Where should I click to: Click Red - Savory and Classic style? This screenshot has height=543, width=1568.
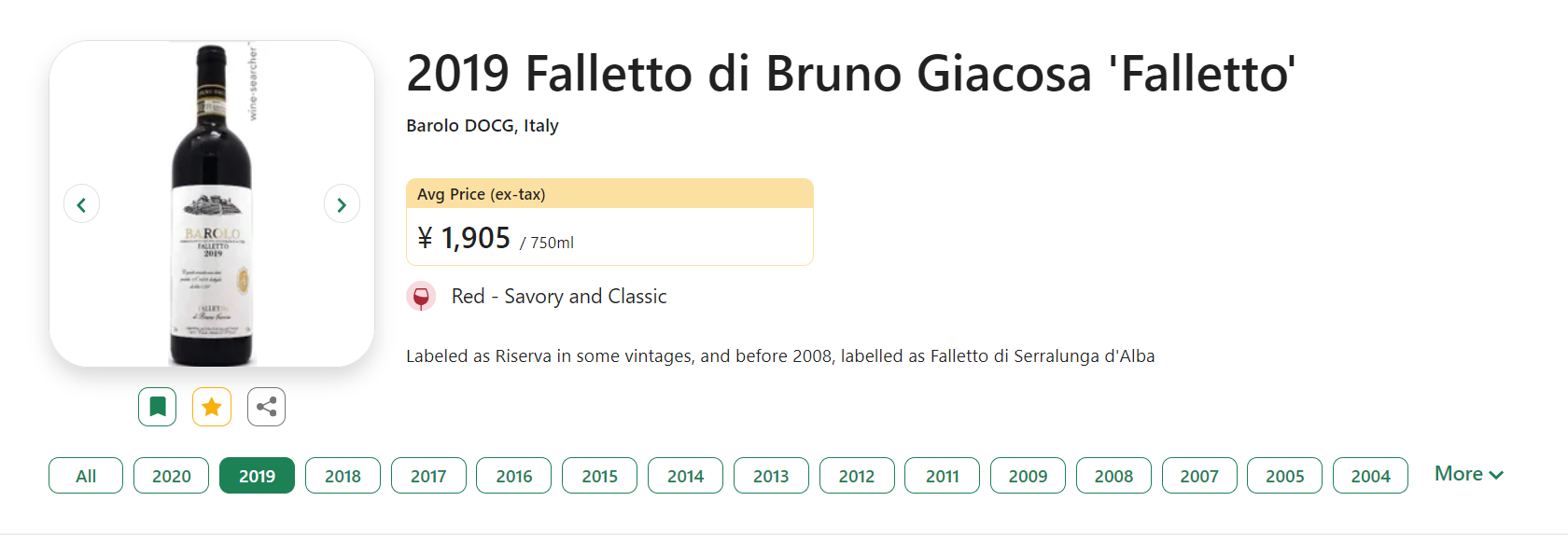tap(559, 297)
